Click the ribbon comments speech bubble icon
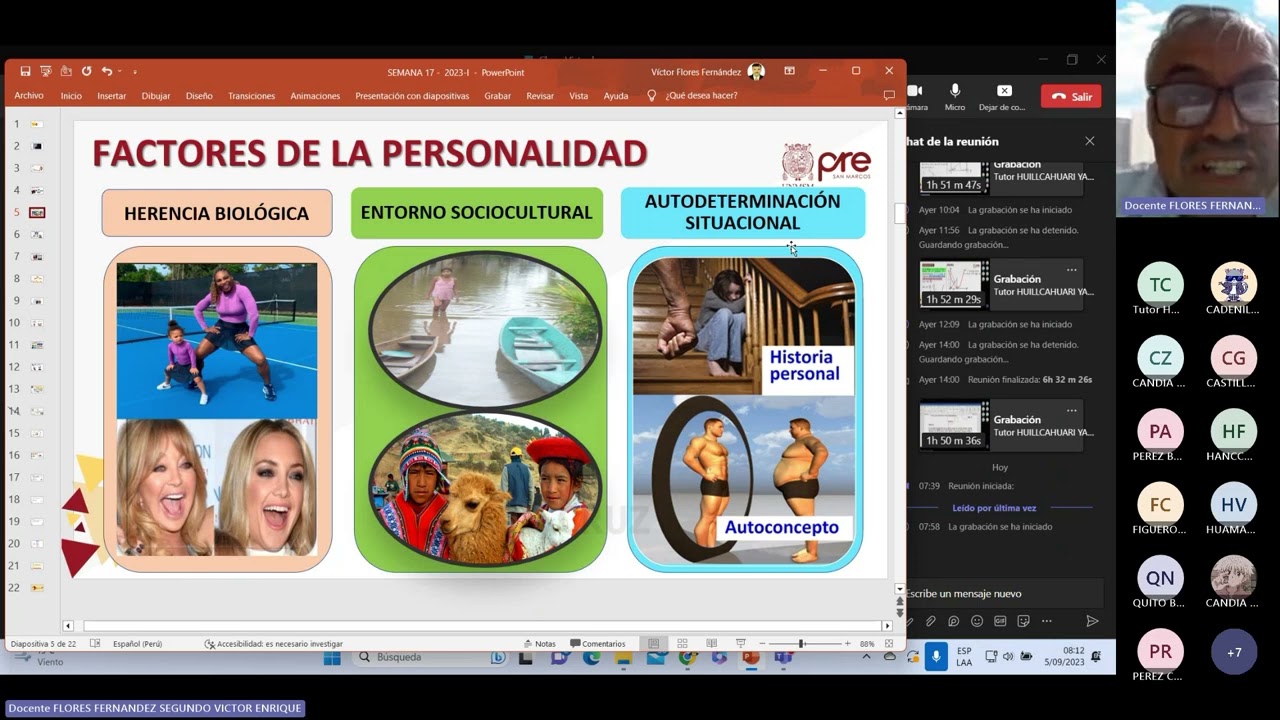 coord(889,96)
